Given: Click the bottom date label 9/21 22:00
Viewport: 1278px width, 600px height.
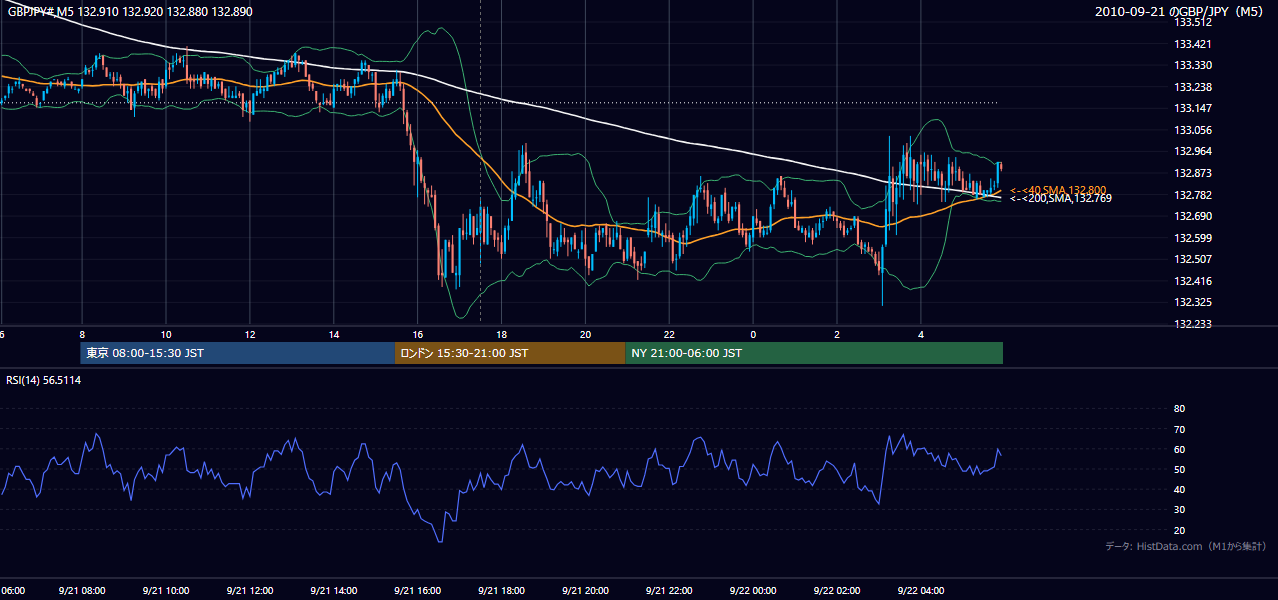Looking at the screenshot, I should (x=670, y=591).
